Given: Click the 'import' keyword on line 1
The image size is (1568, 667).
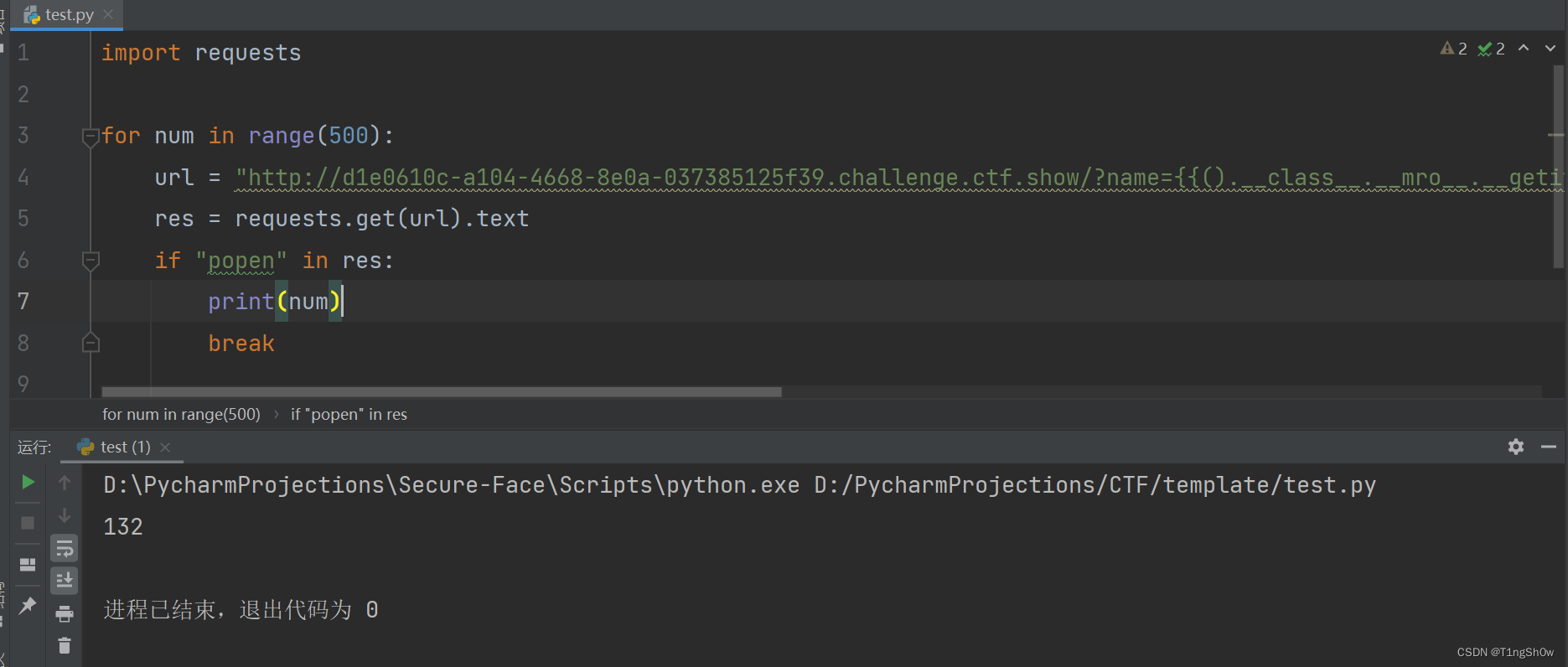Looking at the screenshot, I should (141, 53).
